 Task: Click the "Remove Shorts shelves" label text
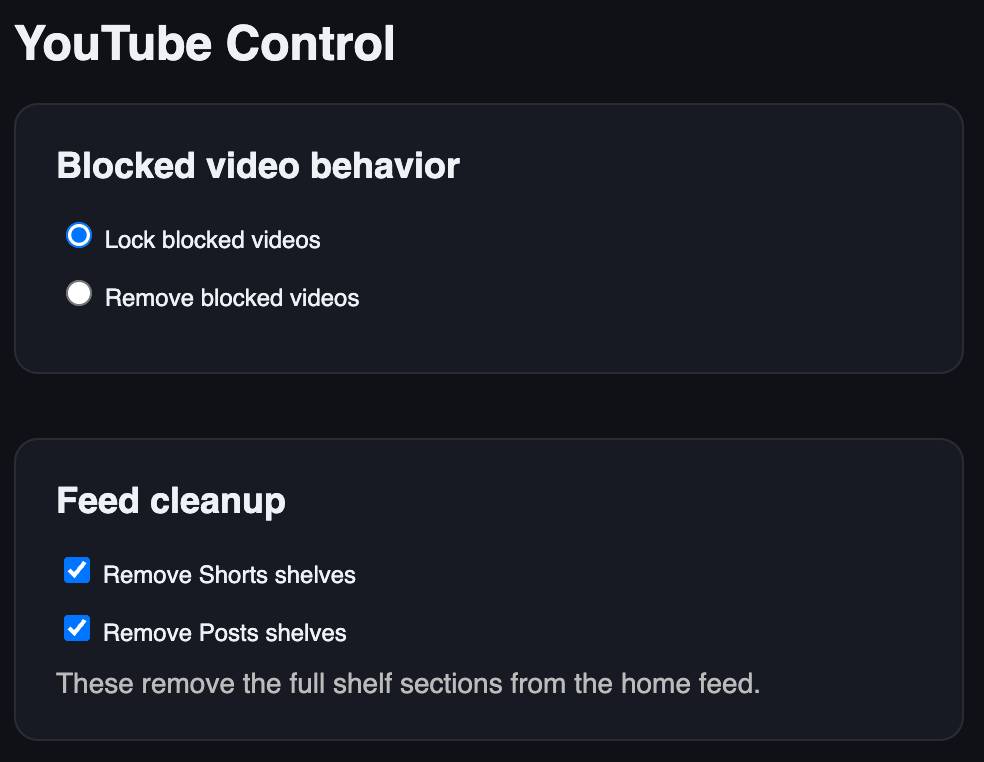coord(230,574)
